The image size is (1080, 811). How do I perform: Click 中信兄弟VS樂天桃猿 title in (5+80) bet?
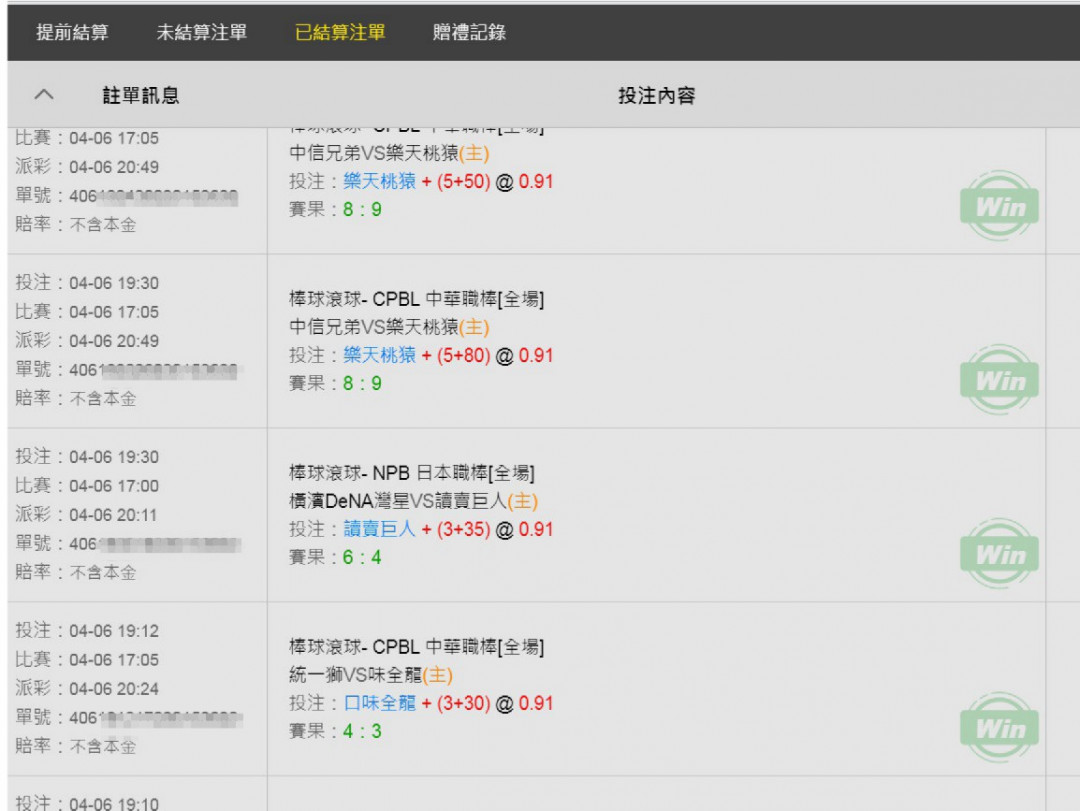pyautogui.click(x=389, y=327)
